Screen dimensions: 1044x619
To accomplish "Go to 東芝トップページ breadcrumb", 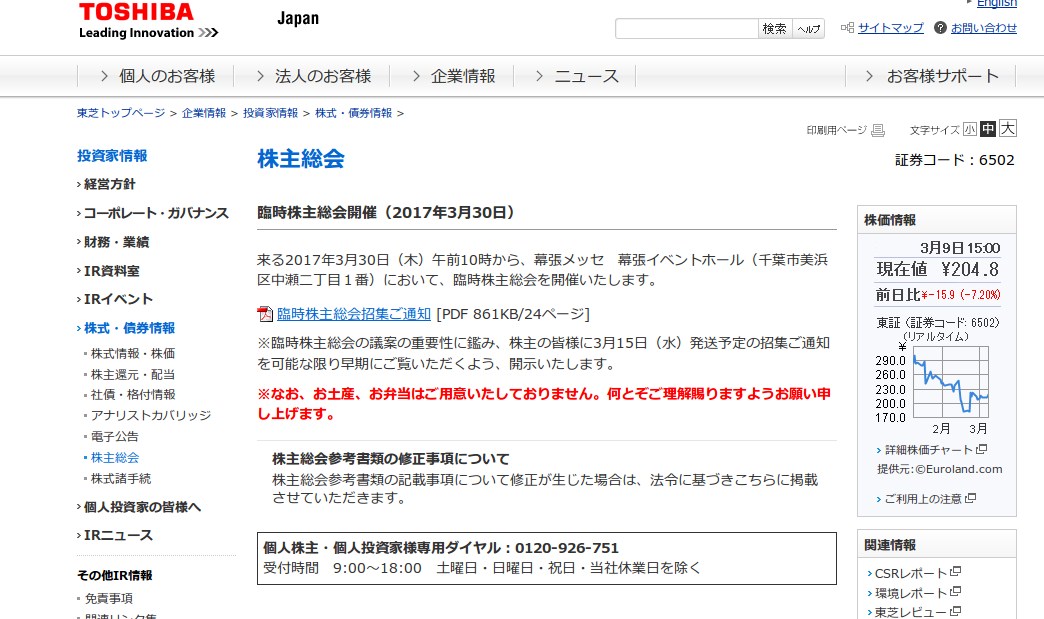I will tap(121, 113).
